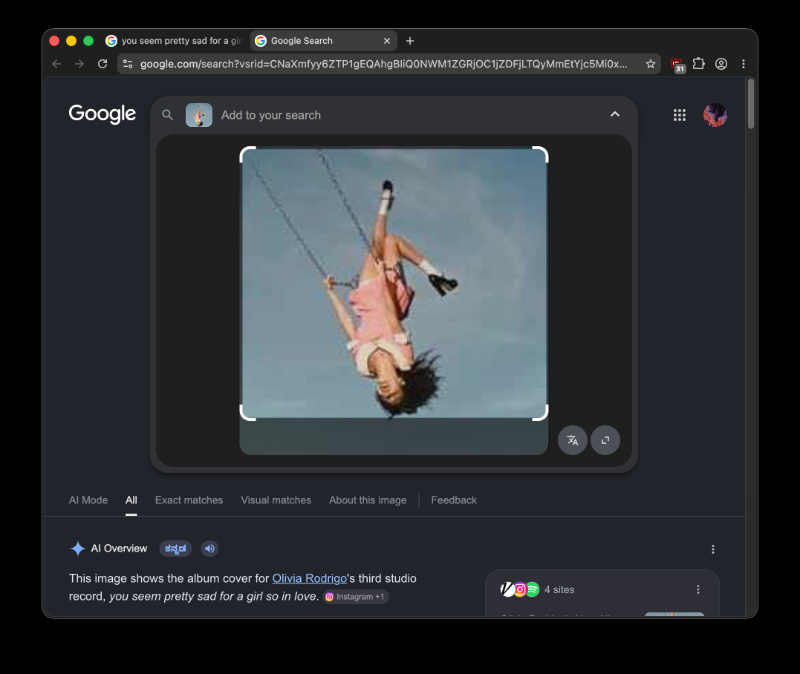Open the Extensions puzzle icon
The image size is (800, 674).
click(698, 64)
